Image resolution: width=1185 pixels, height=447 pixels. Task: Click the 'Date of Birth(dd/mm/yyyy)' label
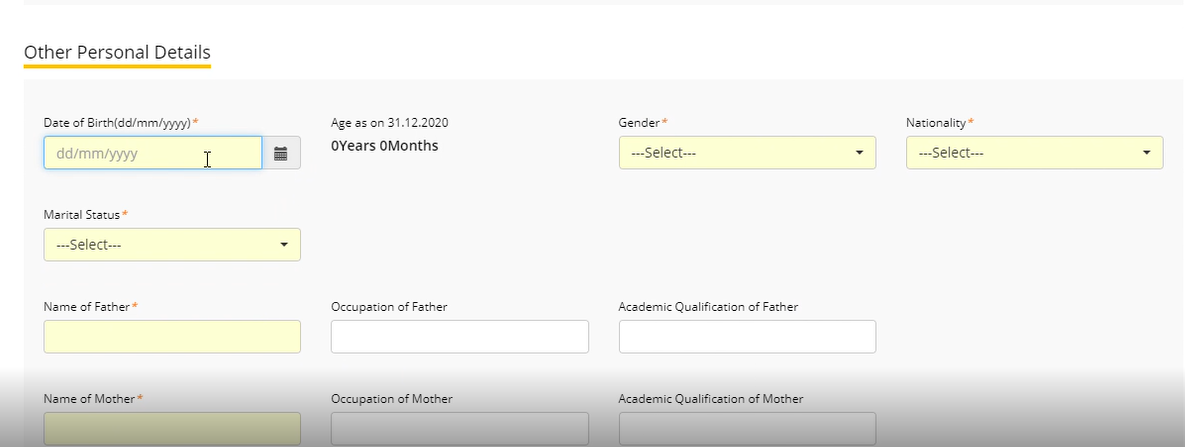[x=117, y=123]
